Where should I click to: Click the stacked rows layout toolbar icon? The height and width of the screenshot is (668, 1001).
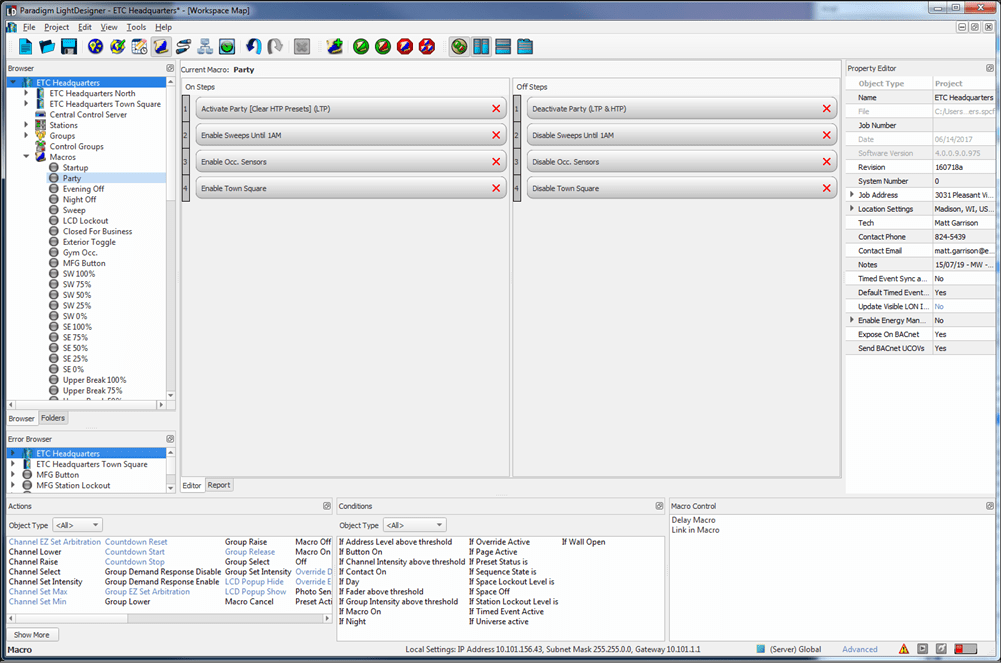[x=503, y=46]
